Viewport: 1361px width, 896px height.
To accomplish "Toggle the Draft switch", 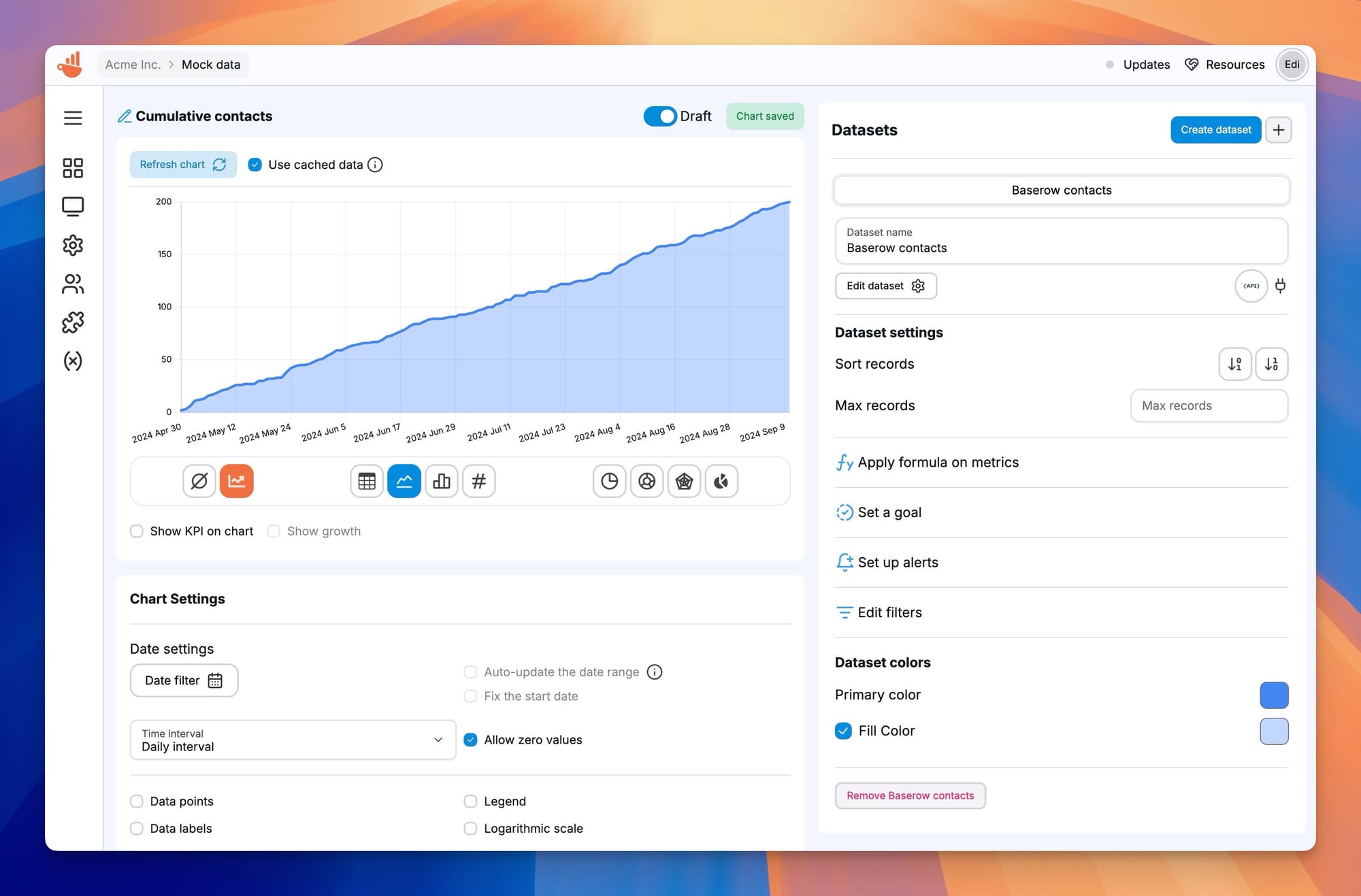I will pos(659,116).
